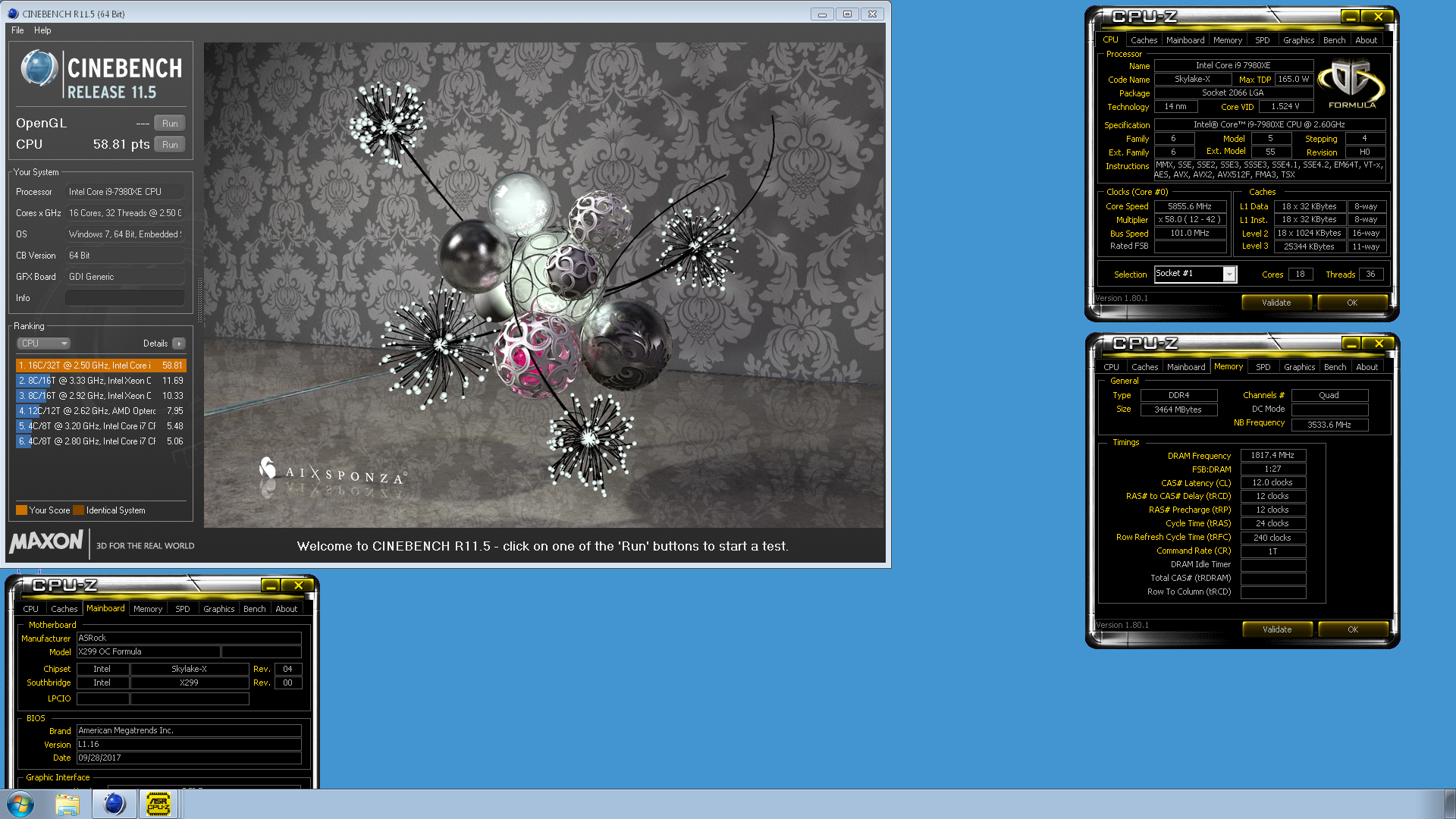Click the BIOS Version L1.16 field
Image resolution: width=1456 pixels, height=819 pixels.
tap(189, 745)
